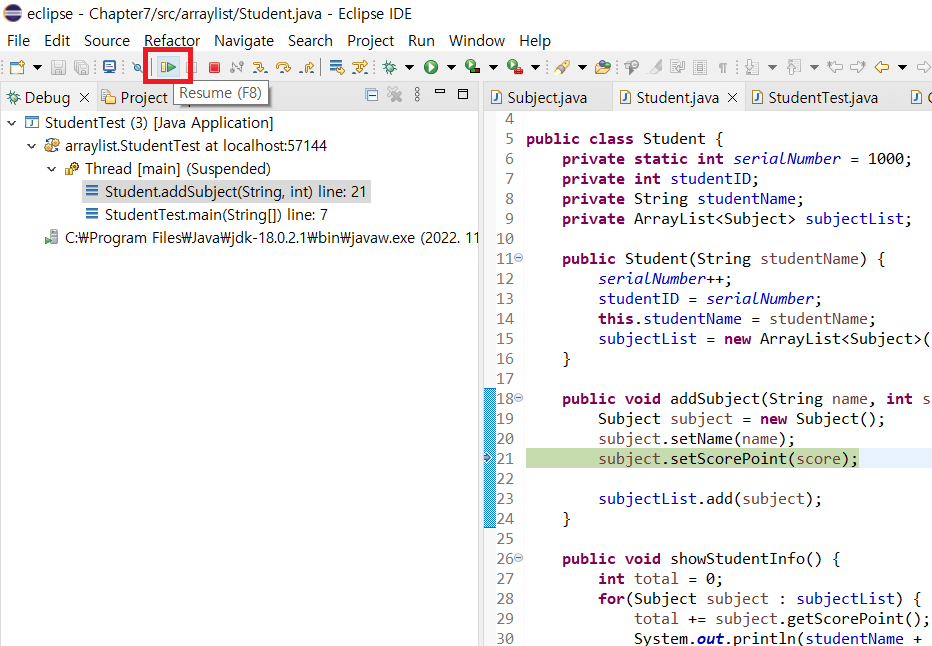Click the Step Over icon
Image resolution: width=932 pixels, height=646 pixels.
pyautogui.click(x=284, y=68)
